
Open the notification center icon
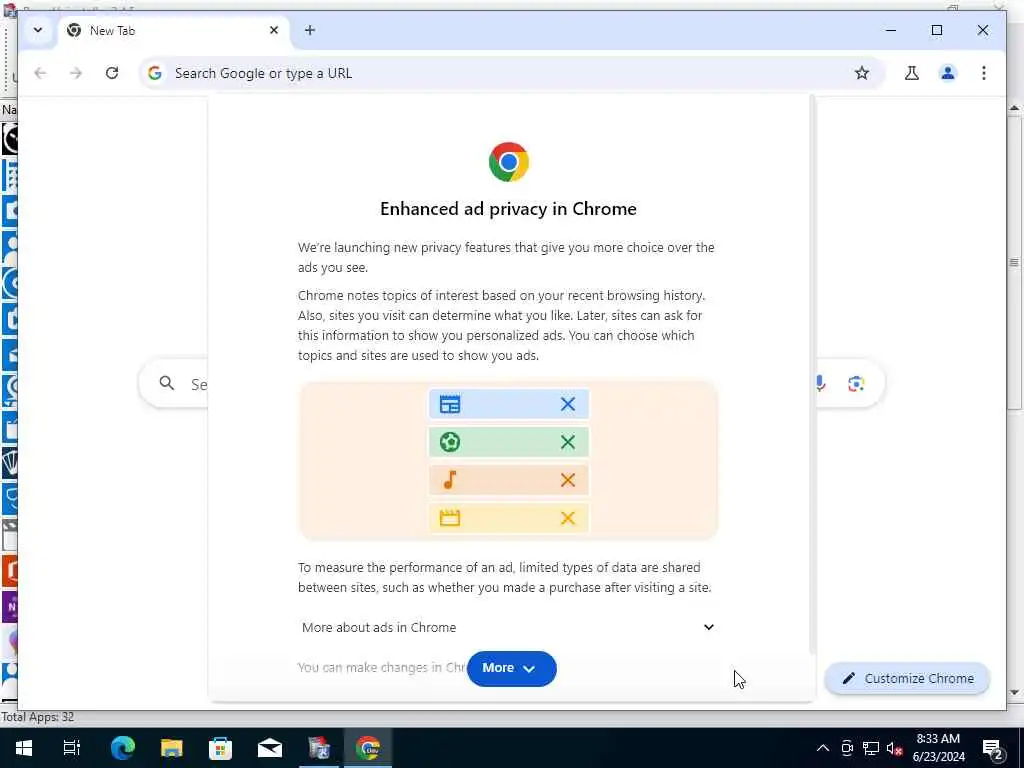click(x=993, y=748)
